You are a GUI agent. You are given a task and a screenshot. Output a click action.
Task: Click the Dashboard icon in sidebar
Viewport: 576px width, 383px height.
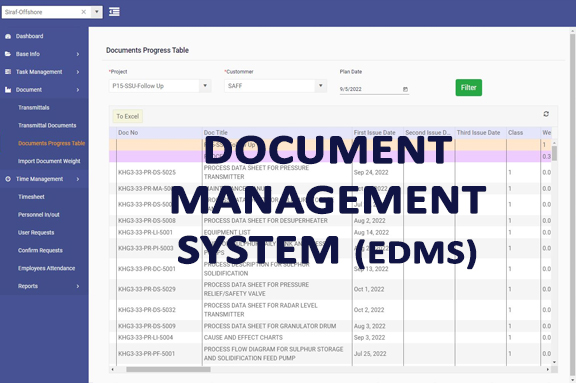click(x=8, y=36)
